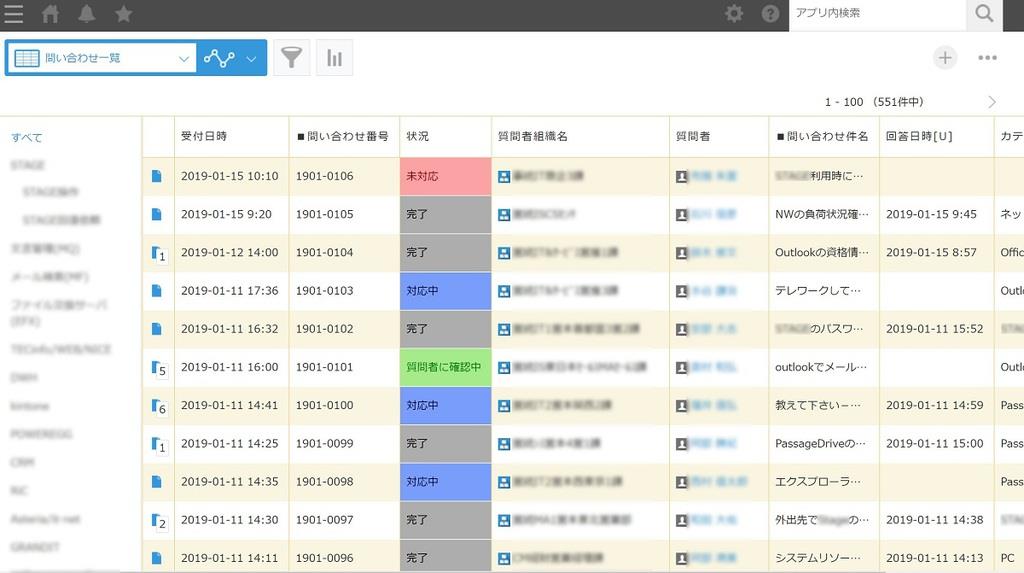The image size is (1024, 573).
Task: Open record icon with 1 comment for 1901-0099
Action: 159,445
